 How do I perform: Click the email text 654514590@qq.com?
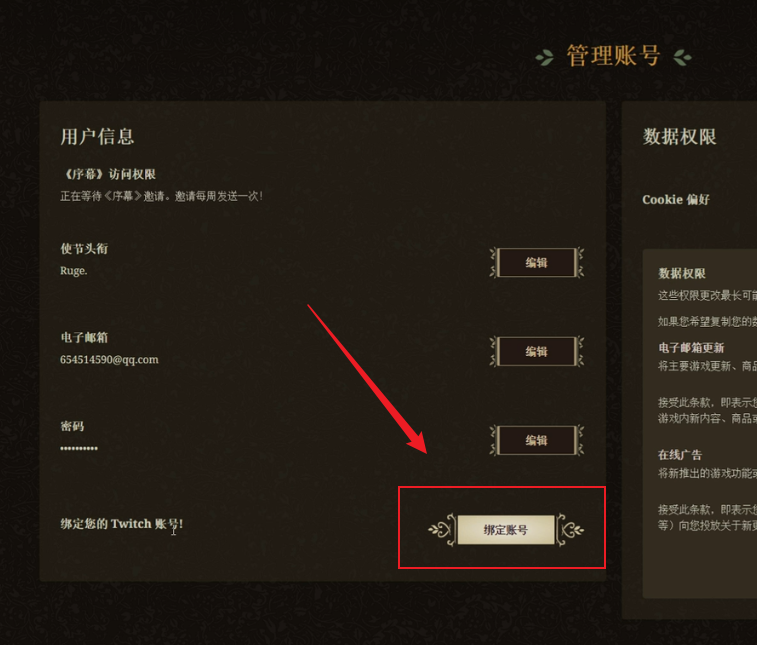(109, 360)
